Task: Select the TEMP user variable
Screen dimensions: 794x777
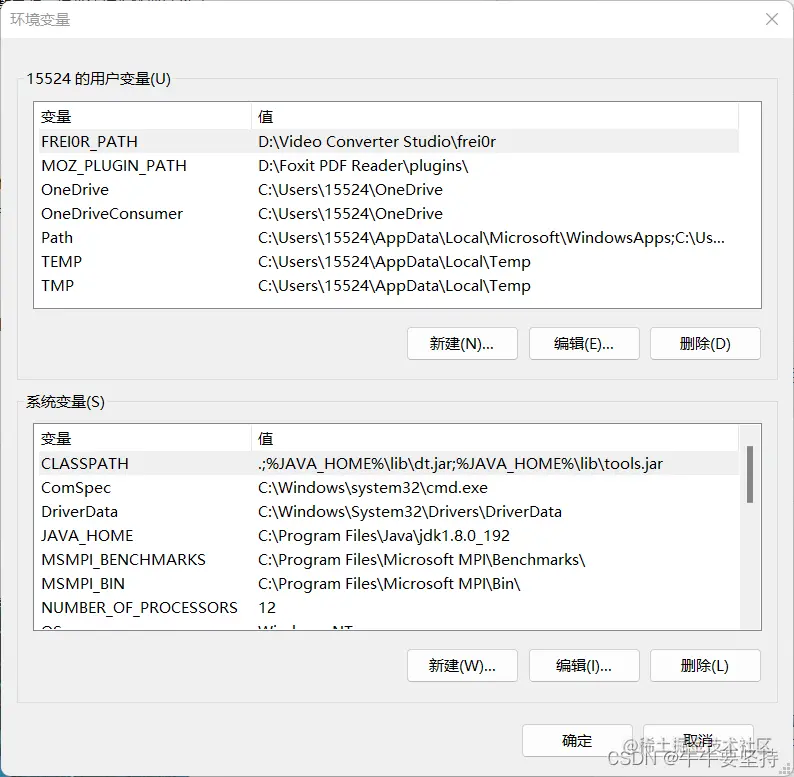Action: coord(388,262)
